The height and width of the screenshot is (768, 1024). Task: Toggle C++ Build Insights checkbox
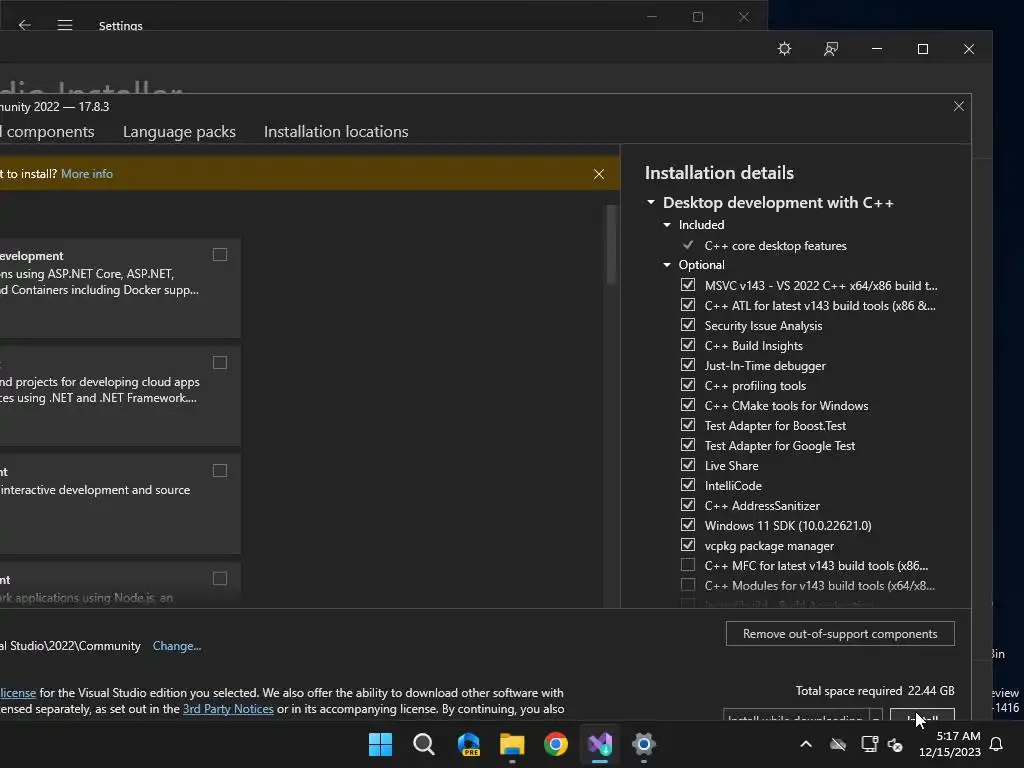688,345
